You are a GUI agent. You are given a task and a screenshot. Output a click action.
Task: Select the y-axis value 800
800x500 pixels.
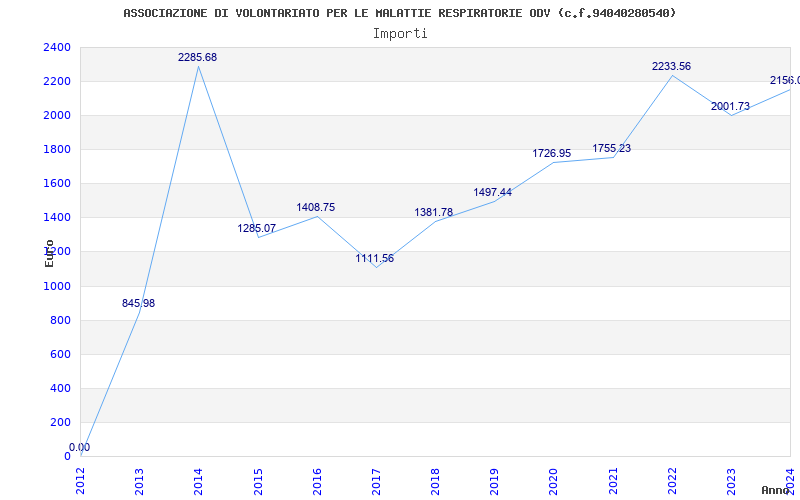click(60, 321)
